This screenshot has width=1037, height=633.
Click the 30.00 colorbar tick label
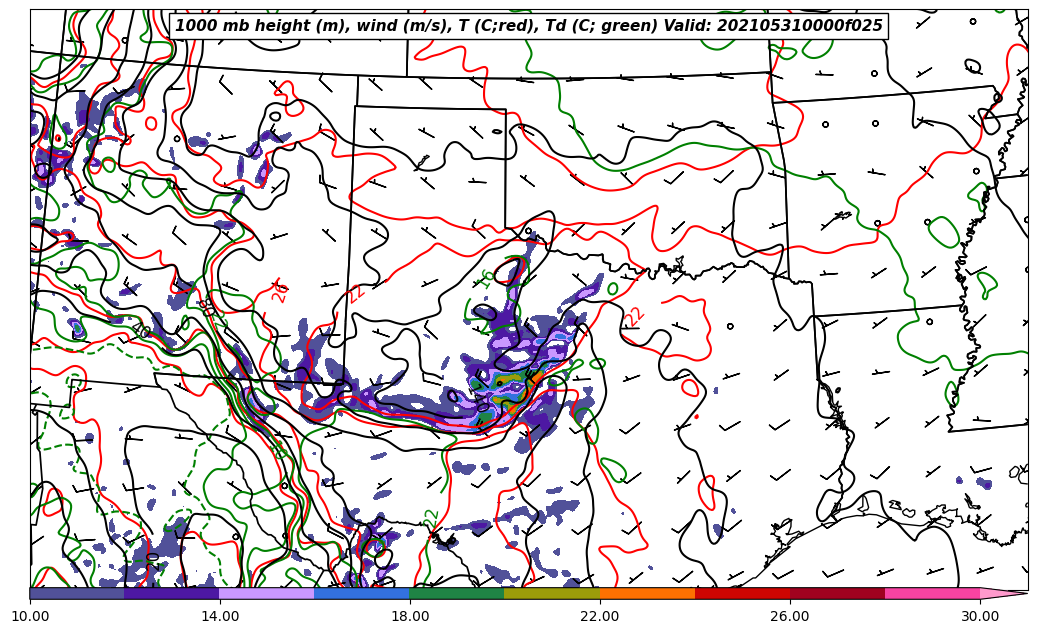pyautogui.click(x=980, y=617)
